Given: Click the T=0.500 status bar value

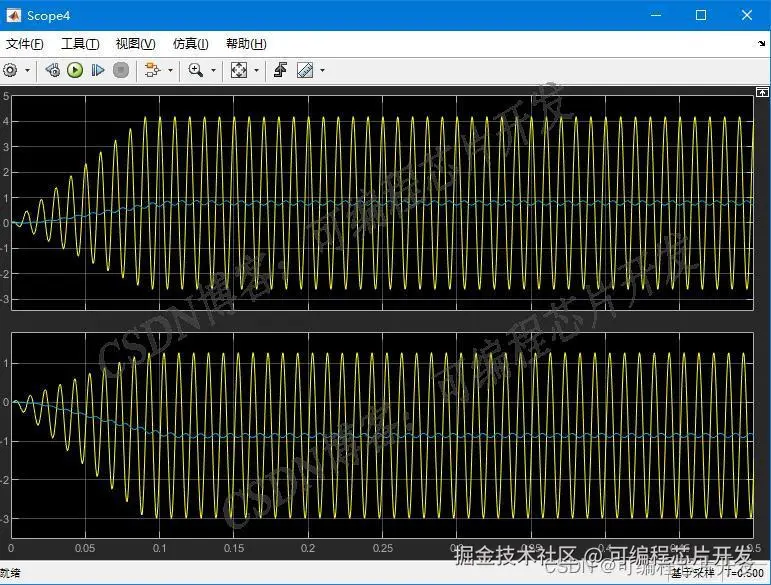Looking at the screenshot, I should coord(746,573).
